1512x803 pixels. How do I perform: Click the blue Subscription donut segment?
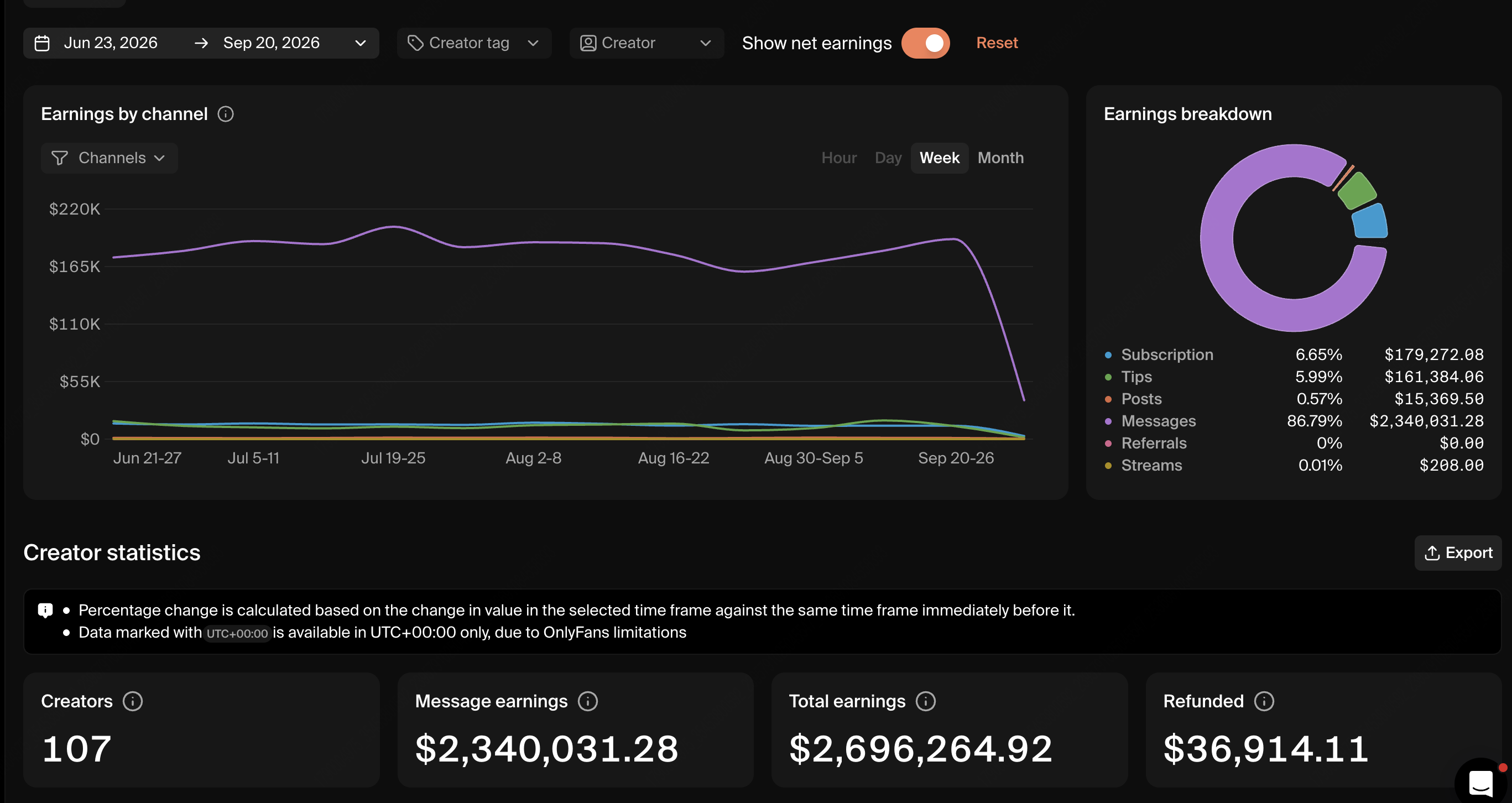pyautogui.click(x=1370, y=222)
